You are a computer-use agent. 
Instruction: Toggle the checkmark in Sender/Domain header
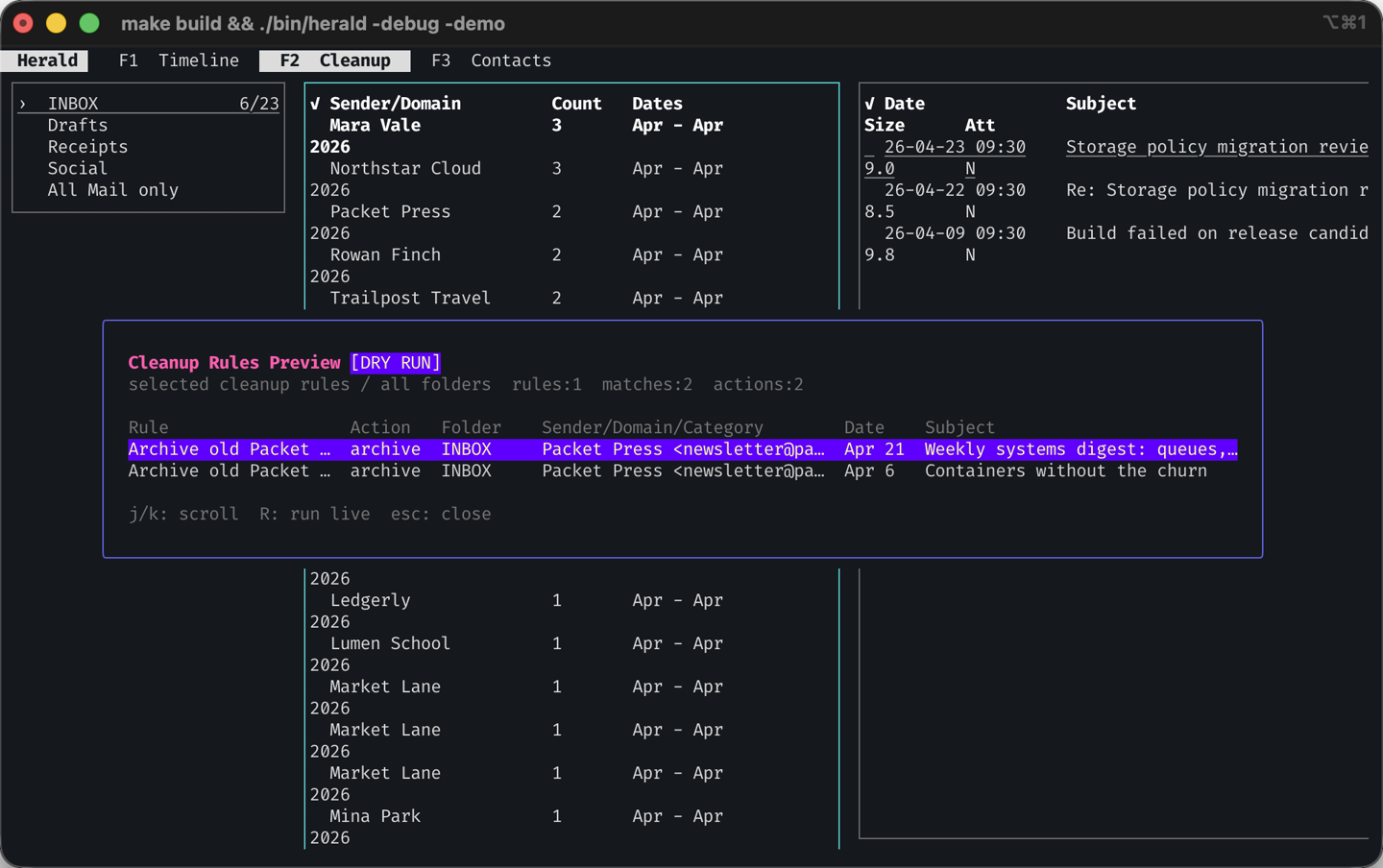(x=315, y=103)
